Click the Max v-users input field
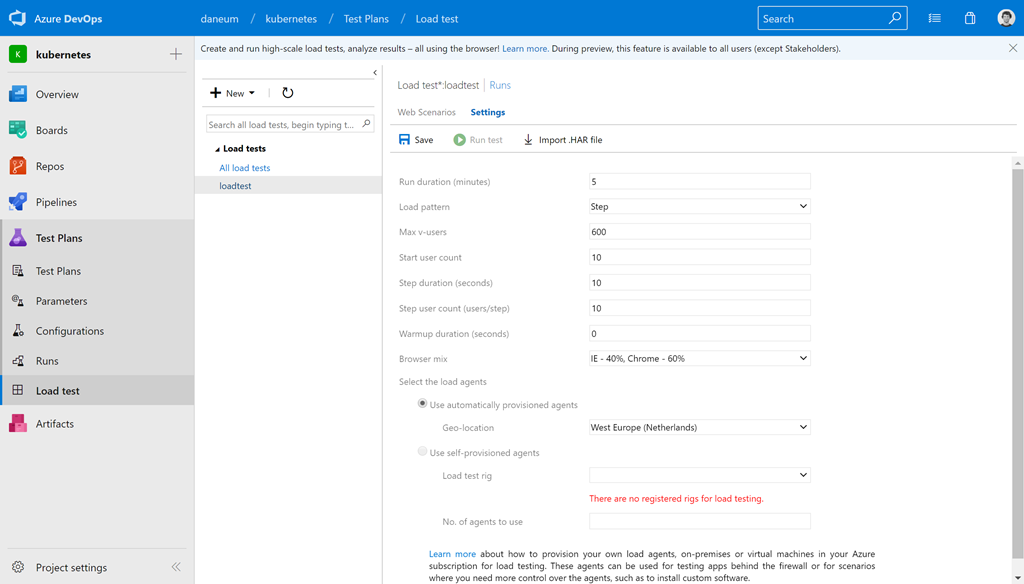The height and width of the screenshot is (584, 1024). pos(699,232)
